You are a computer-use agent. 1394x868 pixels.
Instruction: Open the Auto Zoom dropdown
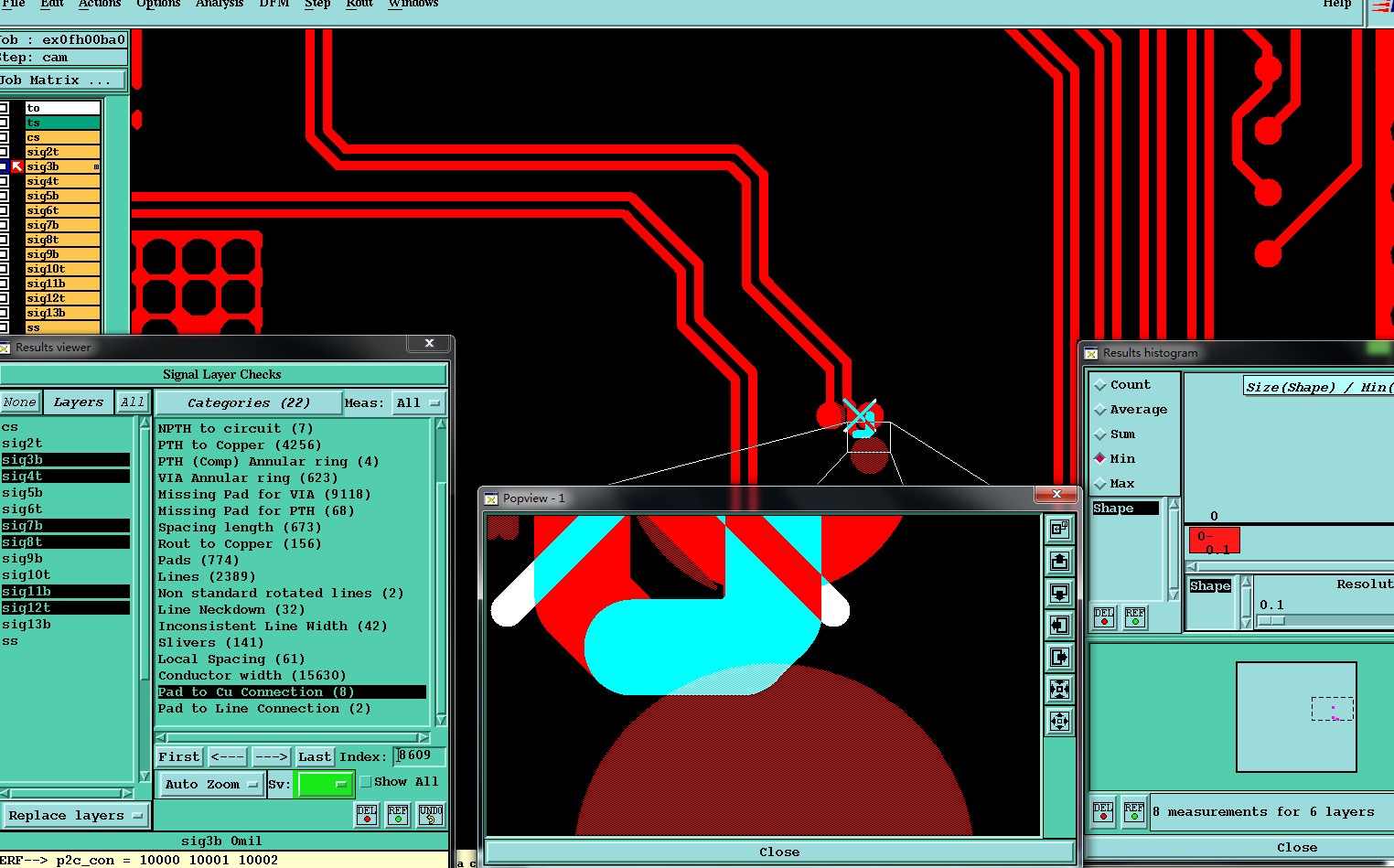pos(211,785)
